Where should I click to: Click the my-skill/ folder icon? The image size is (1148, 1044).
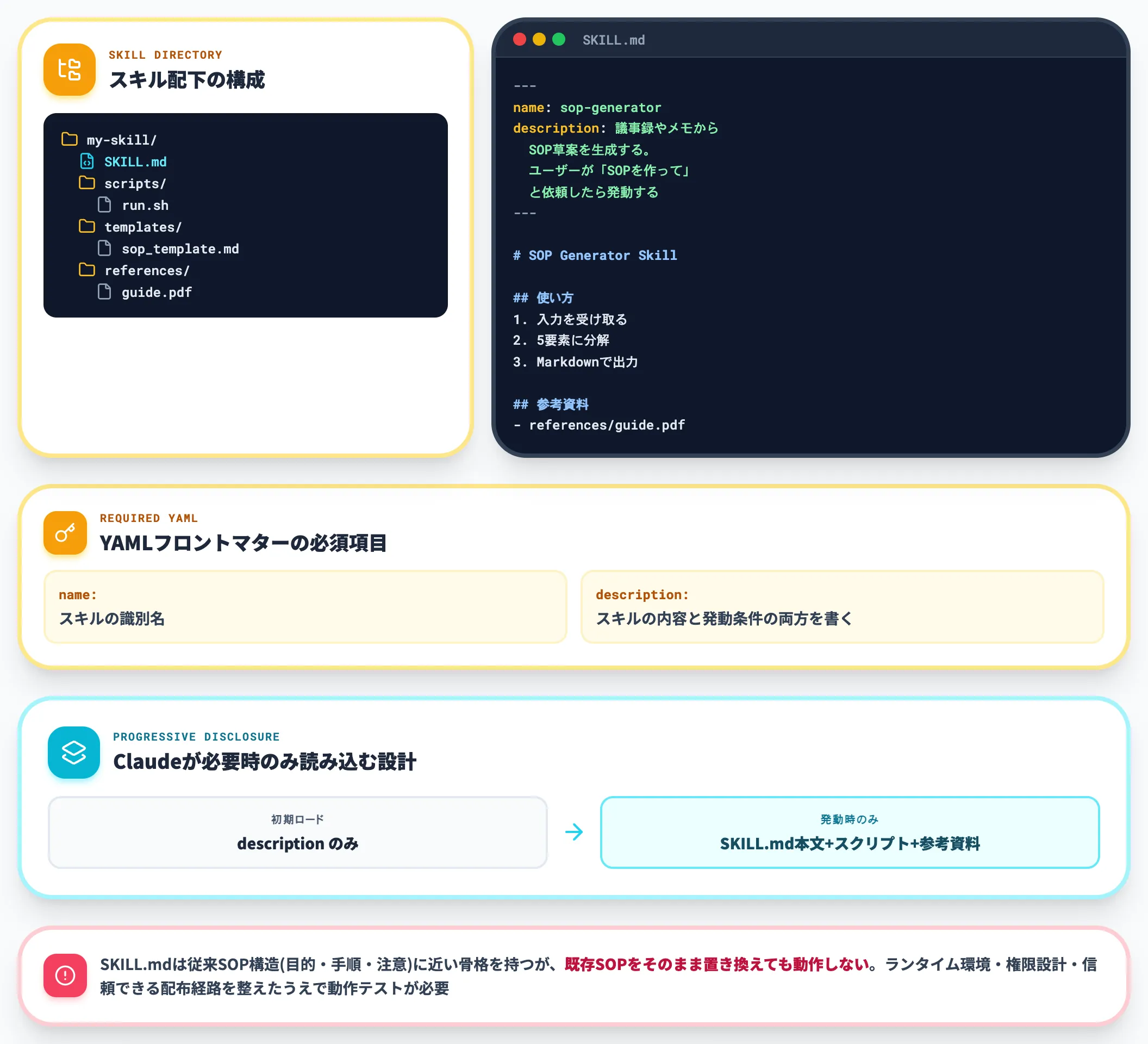70,139
